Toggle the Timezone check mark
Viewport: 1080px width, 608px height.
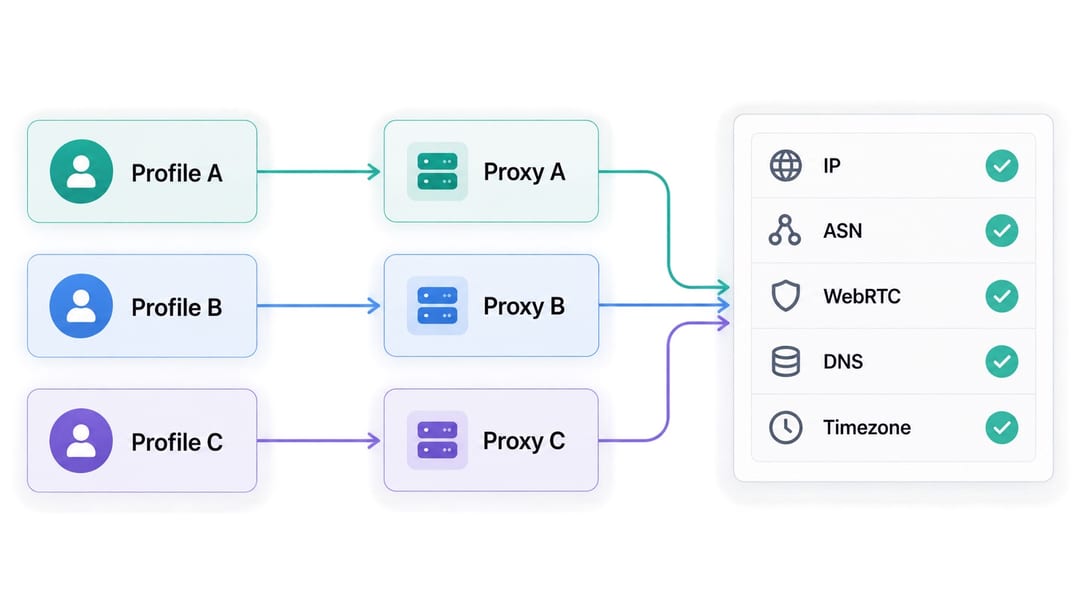(x=1001, y=427)
